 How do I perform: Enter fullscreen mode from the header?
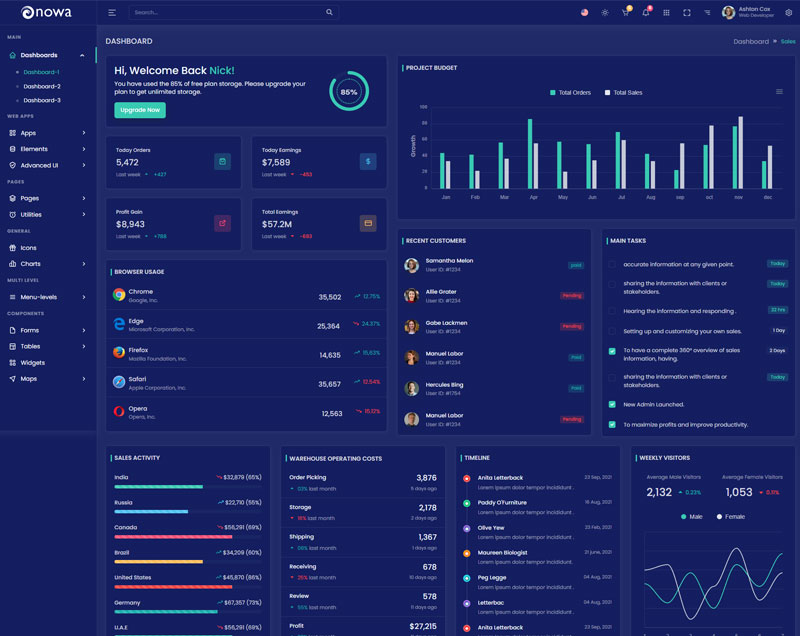pyautogui.click(x=687, y=13)
